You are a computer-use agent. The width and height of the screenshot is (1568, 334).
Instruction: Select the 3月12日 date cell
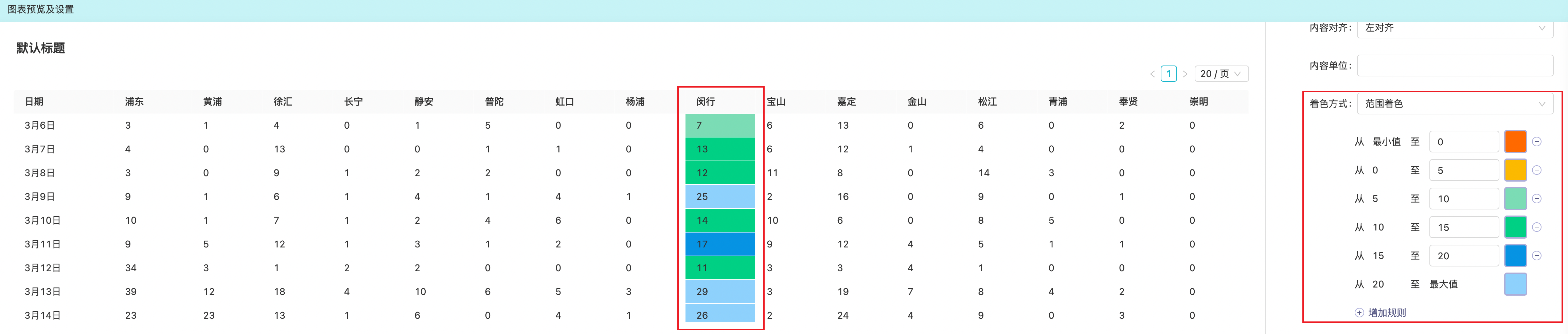42,268
